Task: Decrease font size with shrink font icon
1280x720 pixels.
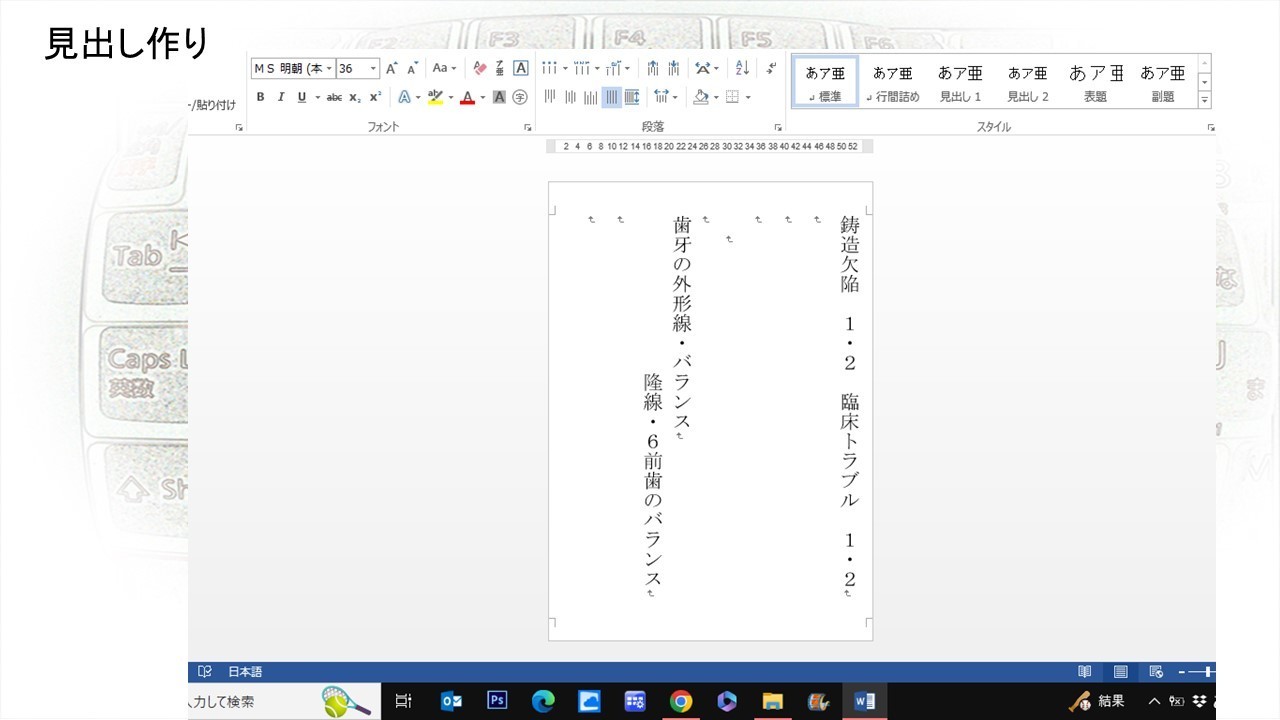Action: (412, 68)
